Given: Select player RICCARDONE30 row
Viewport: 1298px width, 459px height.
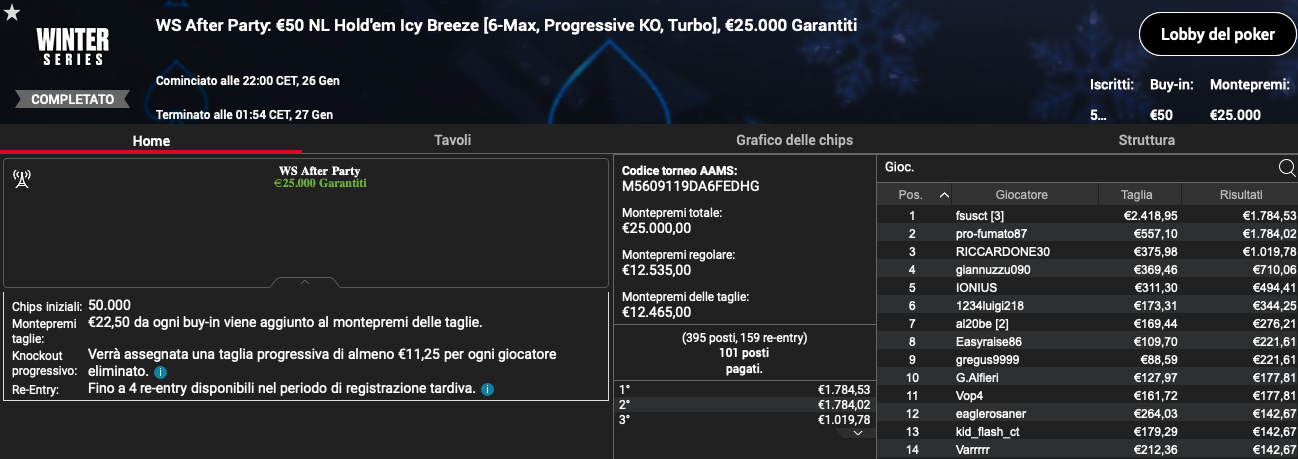Looking at the screenshot, I should point(1087,251).
